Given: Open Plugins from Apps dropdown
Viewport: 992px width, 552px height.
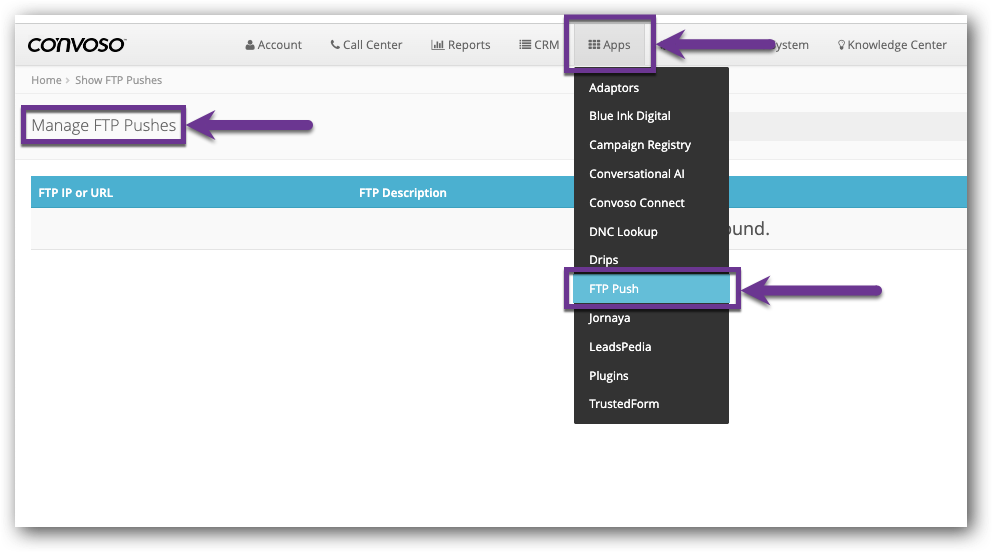Looking at the screenshot, I should pos(651,376).
